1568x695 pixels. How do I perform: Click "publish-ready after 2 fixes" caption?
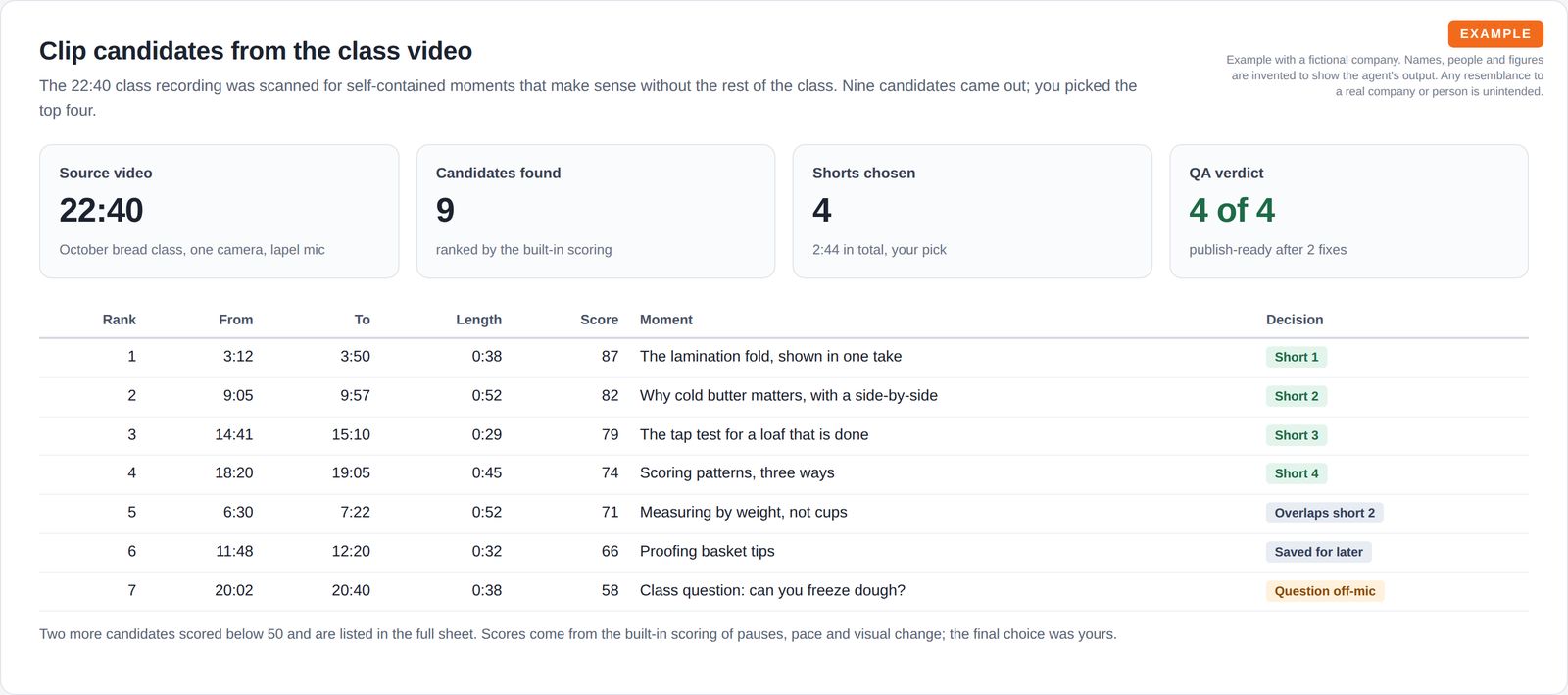tap(1268, 250)
